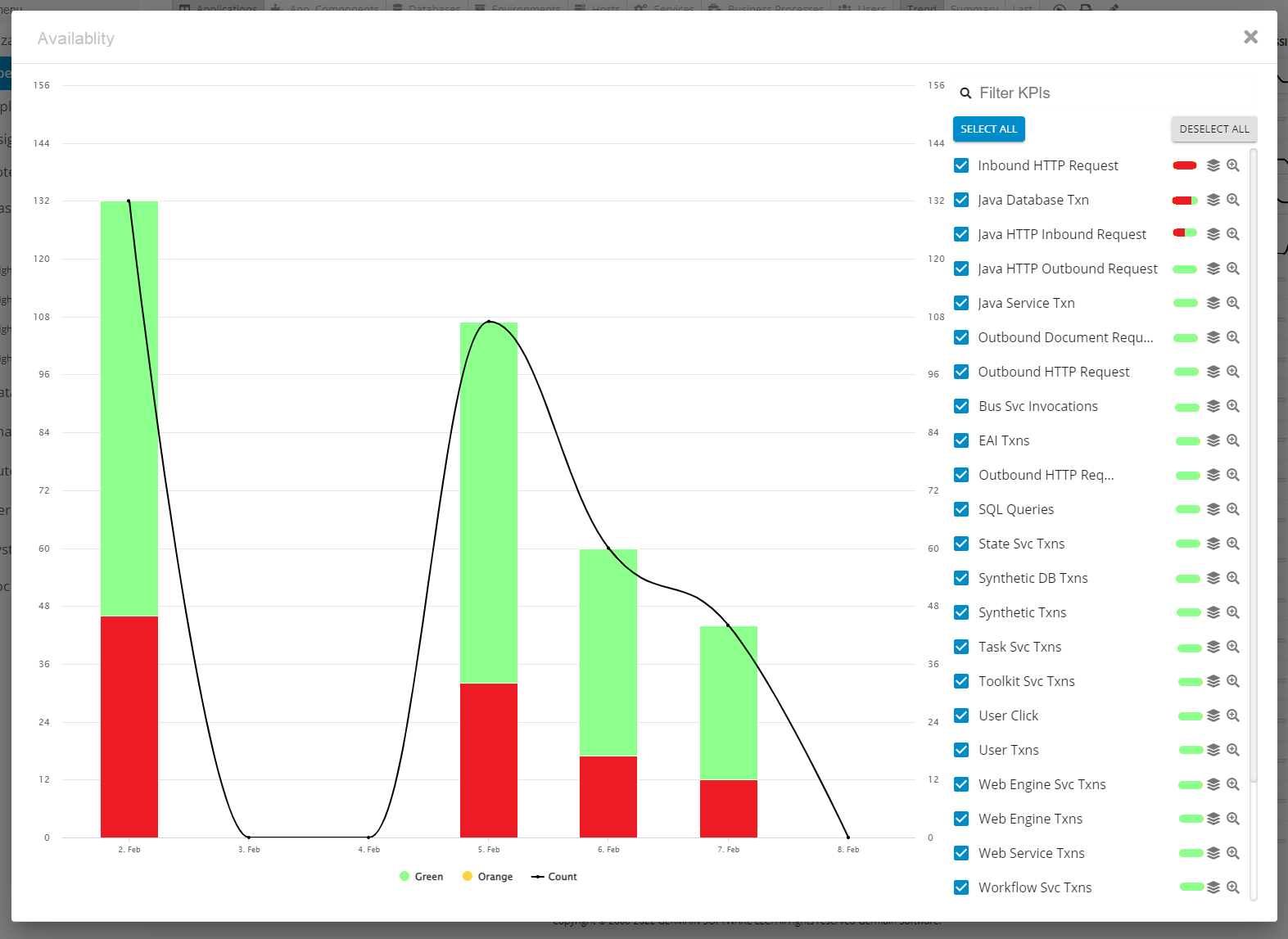The image size is (1288, 939).
Task: Uncheck the Inbound HTTP Request checkbox
Action: click(962, 165)
